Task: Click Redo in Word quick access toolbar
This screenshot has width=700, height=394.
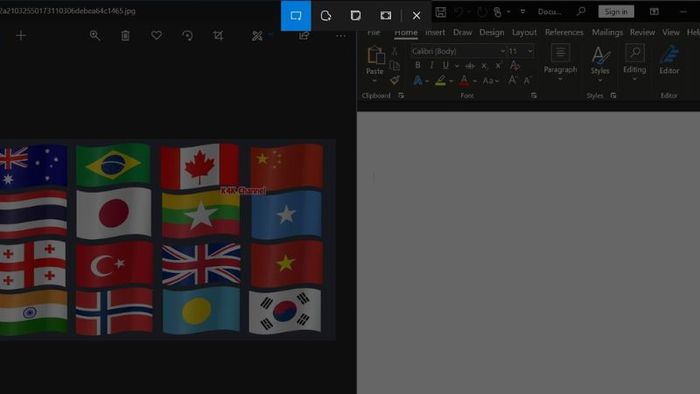Action: tap(482, 12)
